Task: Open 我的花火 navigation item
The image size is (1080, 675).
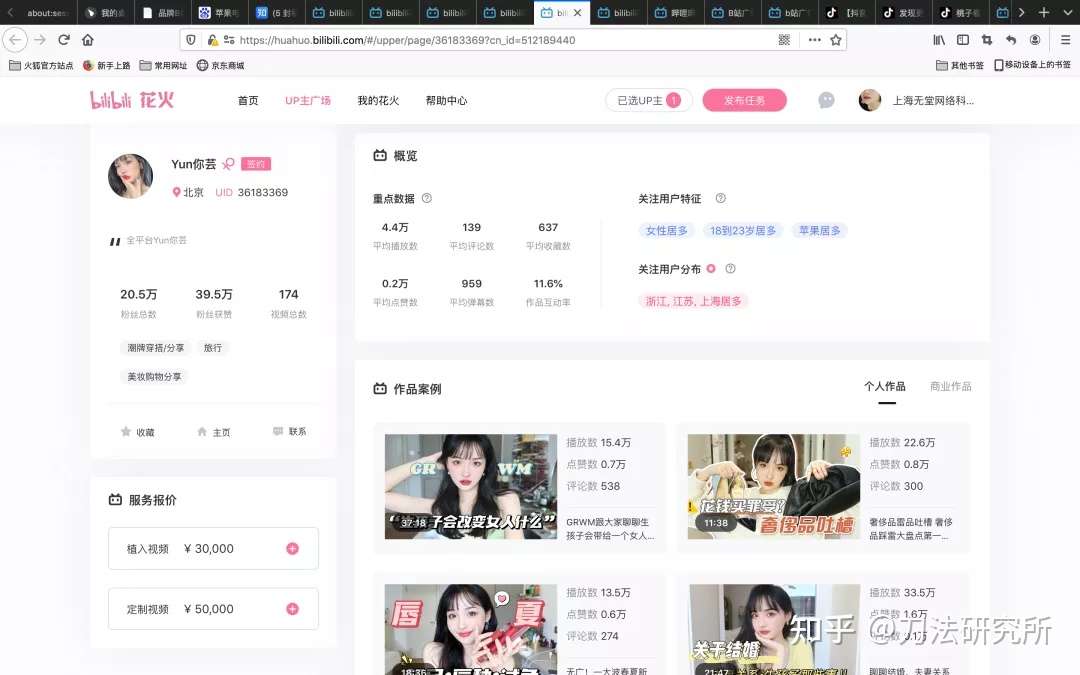Action: pyautogui.click(x=378, y=101)
